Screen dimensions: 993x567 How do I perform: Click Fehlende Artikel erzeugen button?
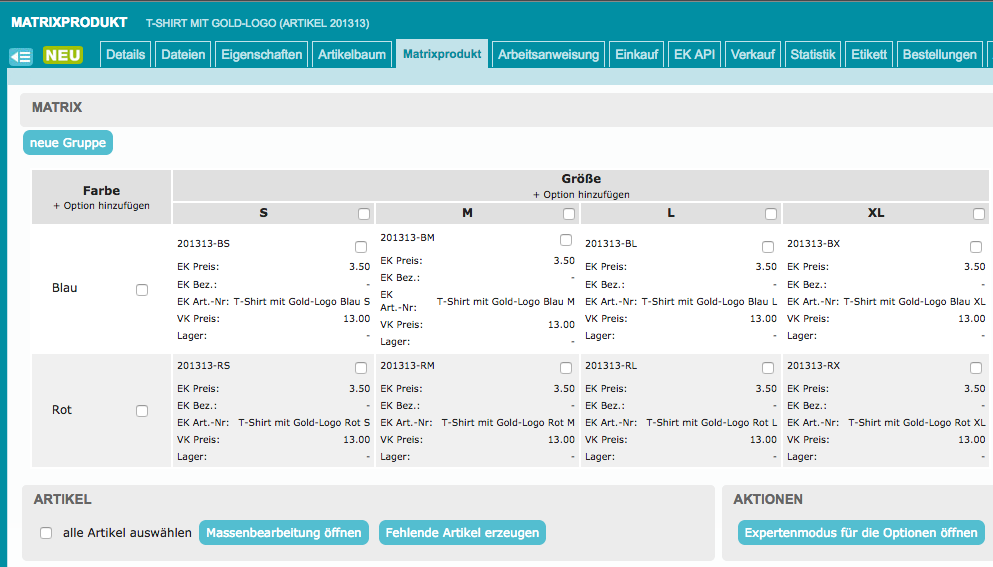click(462, 533)
